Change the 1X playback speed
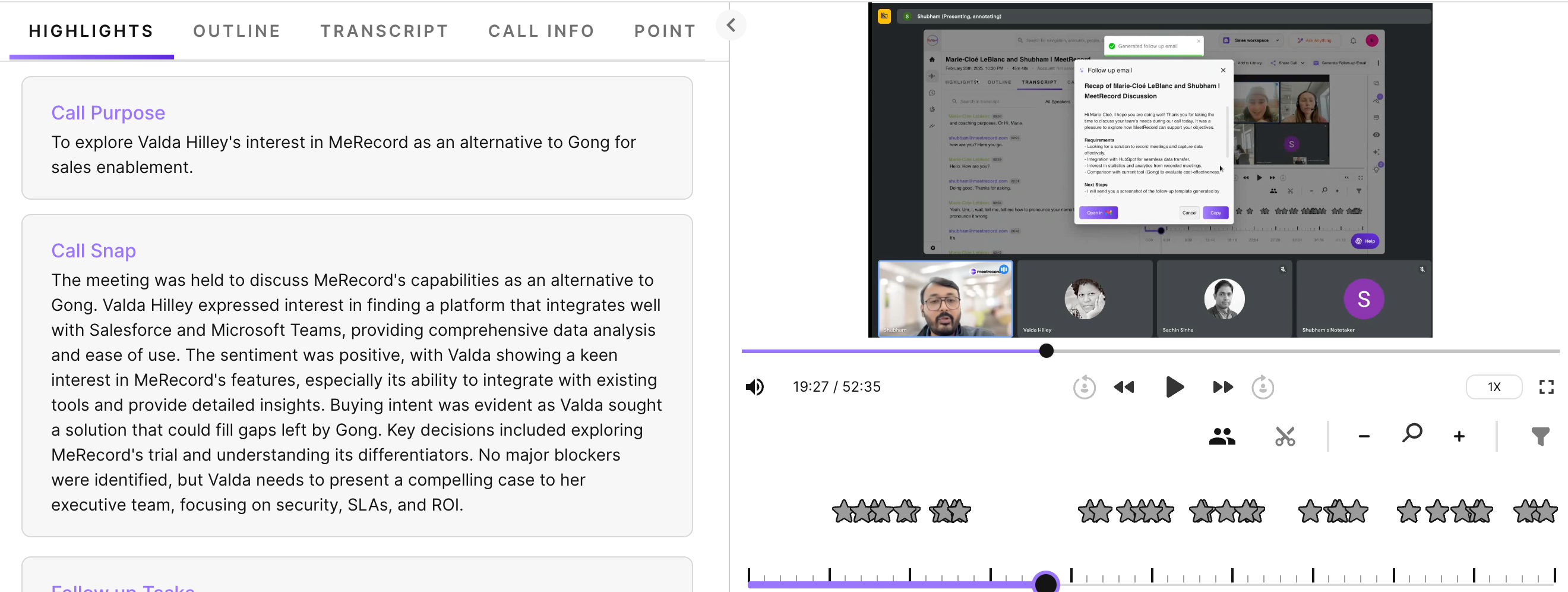Viewport: 1568px width, 592px height. [x=1494, y=387]
